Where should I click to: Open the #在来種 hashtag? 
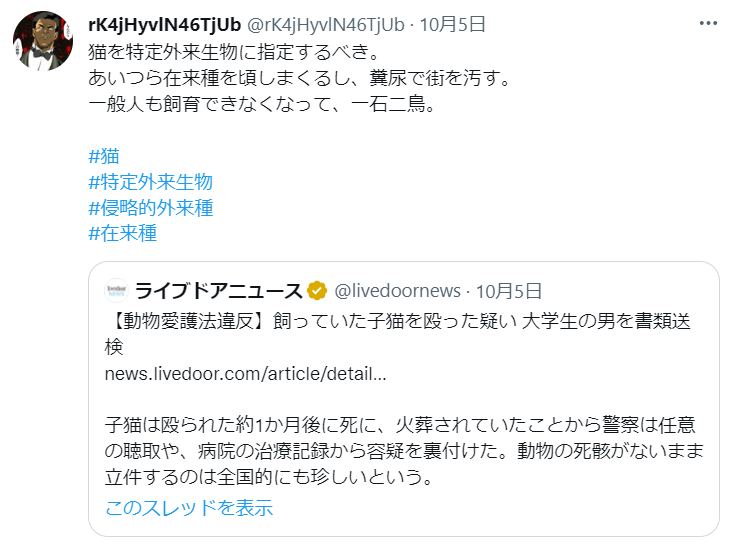(123, 233)
